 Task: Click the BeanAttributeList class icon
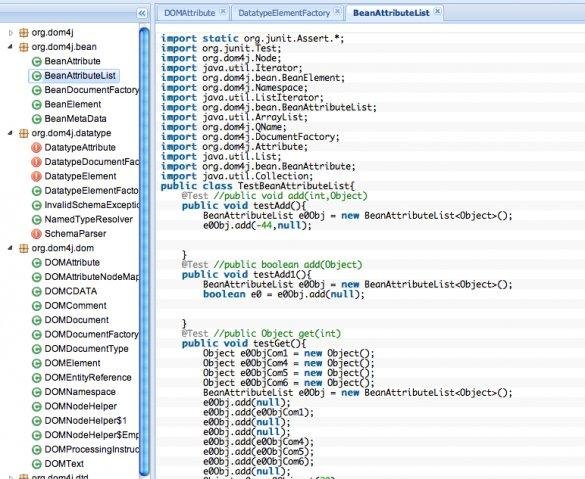coord(36,76)
